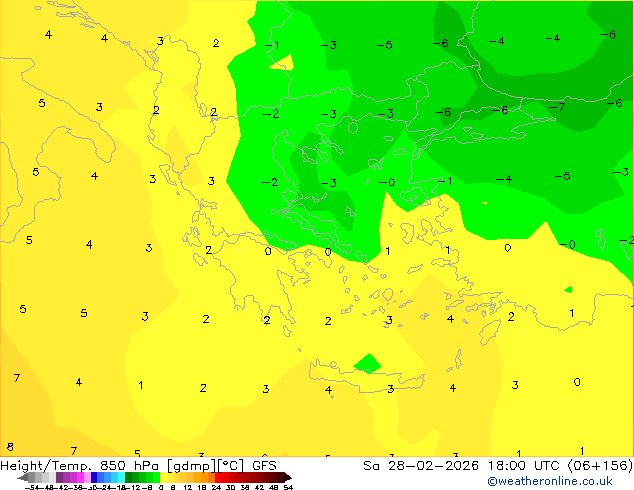Open the weatheronline.co.uk copyright link

coord(550,481)
